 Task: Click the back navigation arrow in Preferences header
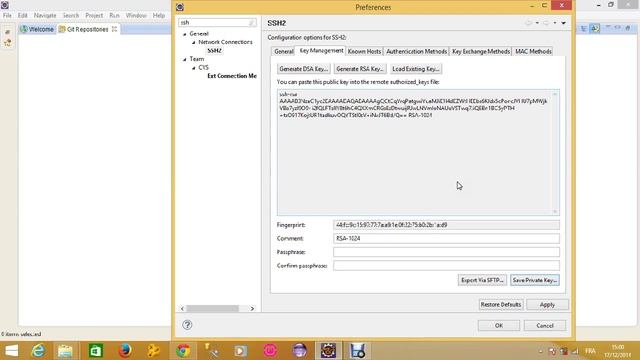point(529,23)
